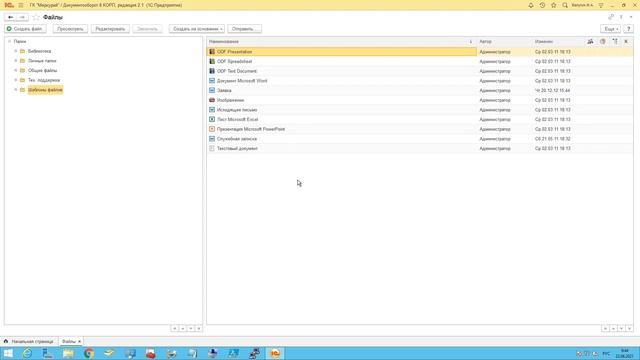Collapse the Папки root node
Screen dimensions: 640x360
coord(9,41)
